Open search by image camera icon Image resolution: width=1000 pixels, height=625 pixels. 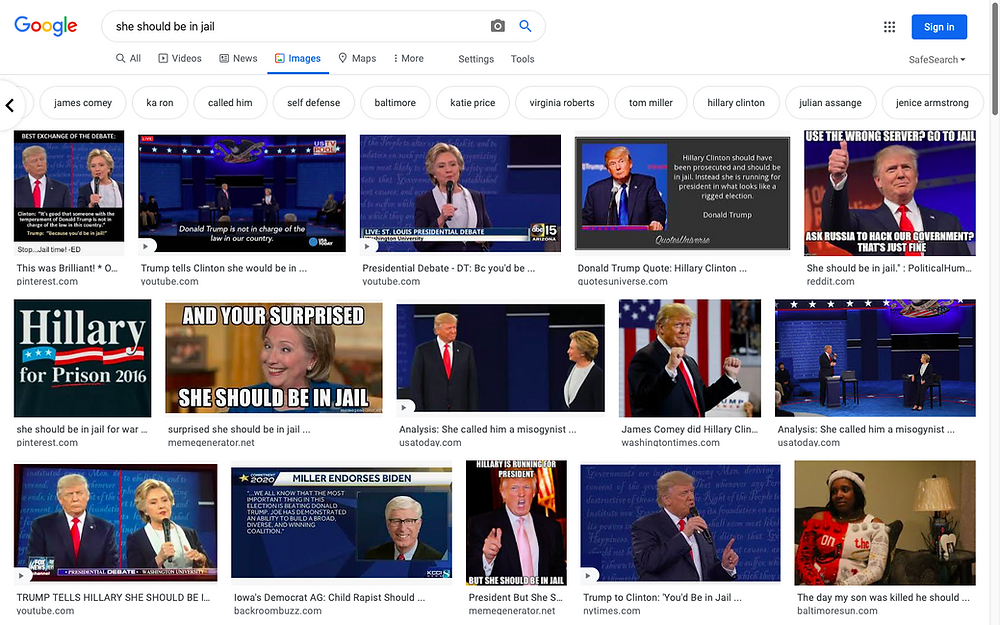pyautogui.click(x=497, y=26)
